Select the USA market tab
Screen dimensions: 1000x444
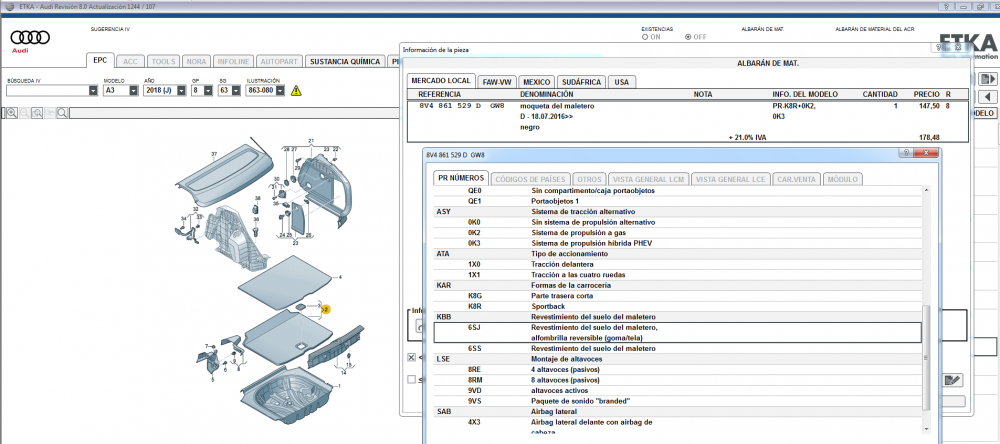(x=622, y=82)
